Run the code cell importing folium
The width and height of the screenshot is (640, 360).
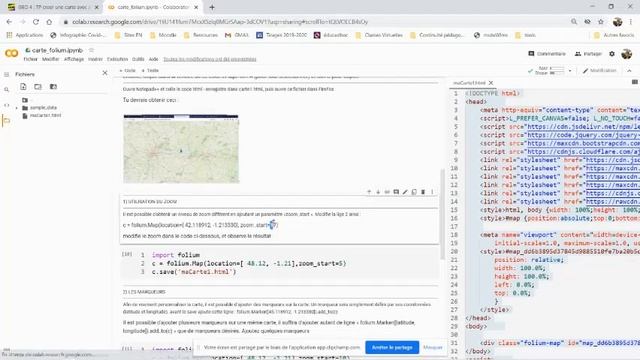pos(127,254)
